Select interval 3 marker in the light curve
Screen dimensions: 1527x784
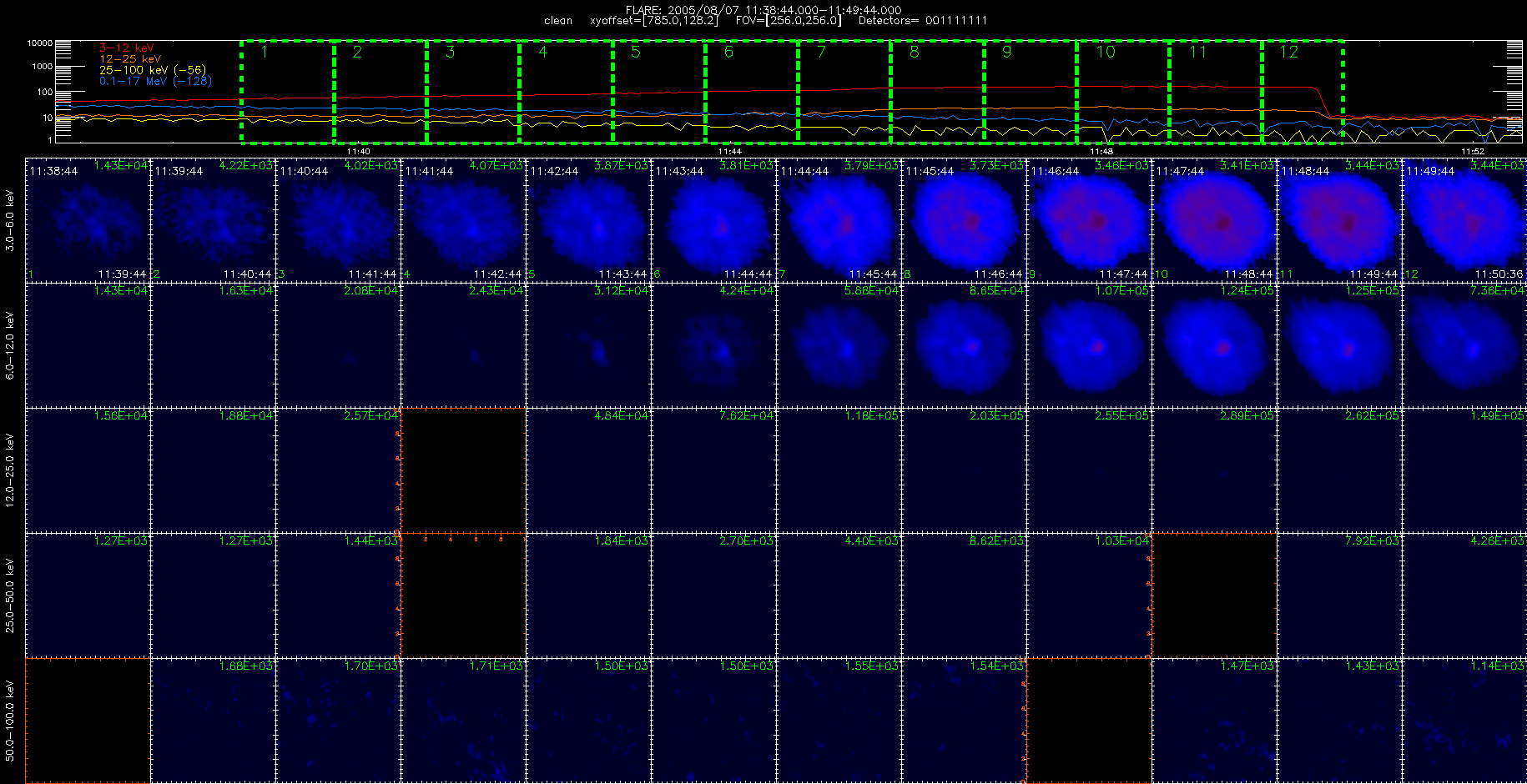450,53
